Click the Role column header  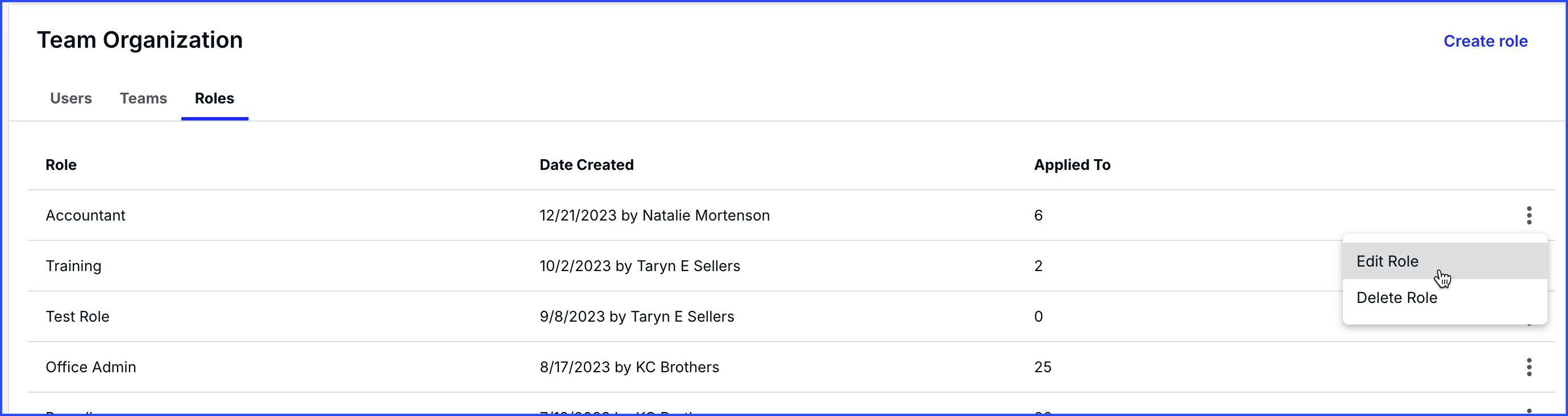coord(61,165)
